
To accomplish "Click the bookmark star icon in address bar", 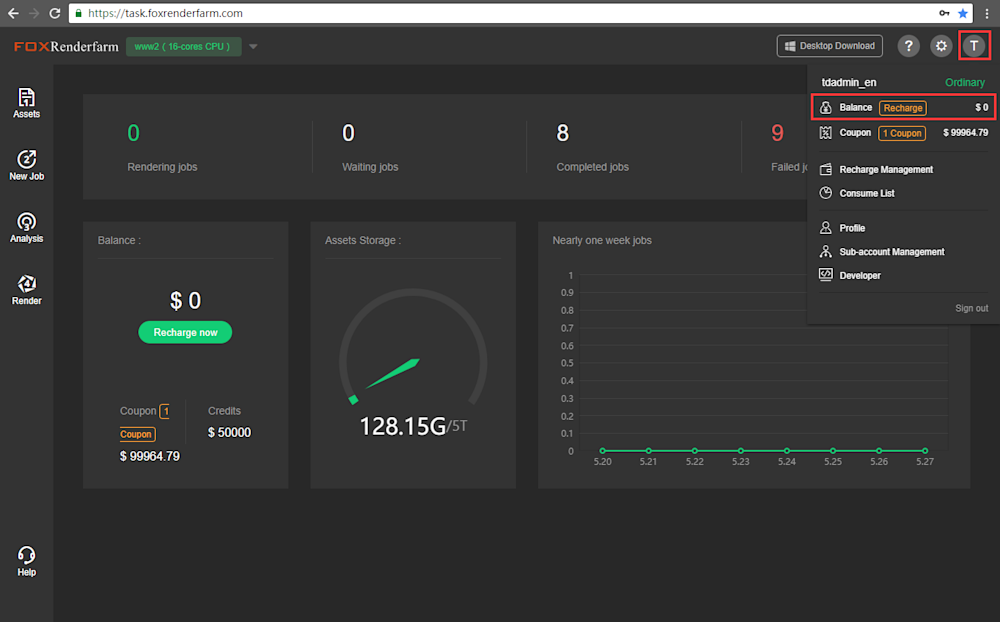I will (963, 13).
